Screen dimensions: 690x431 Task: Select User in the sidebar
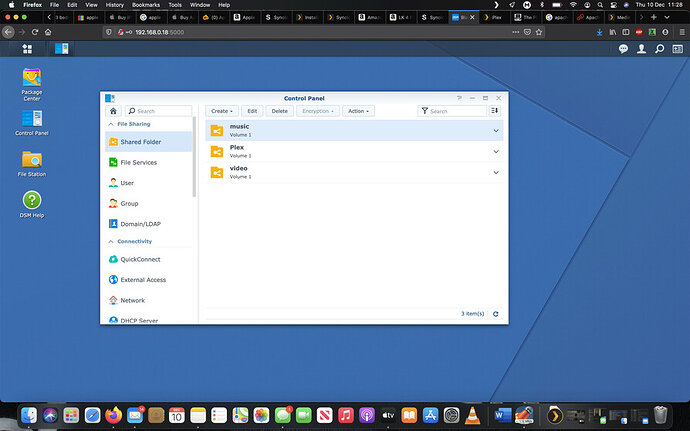149,183
